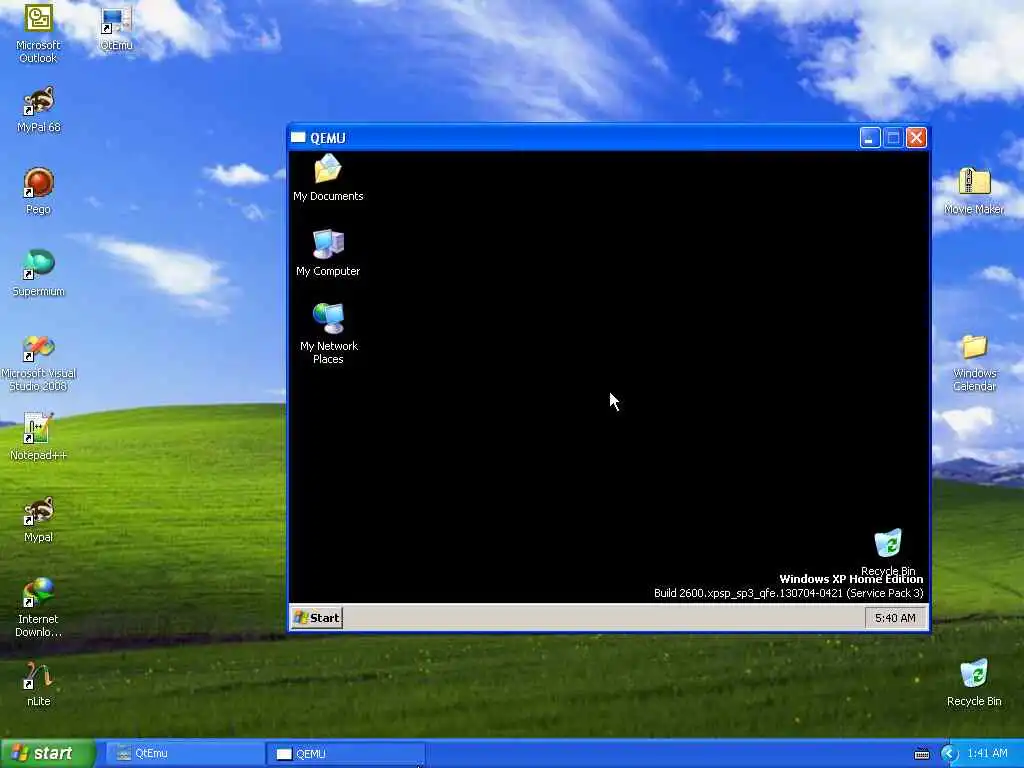Open the Microsoft Outlook desktop icon
This screenshot has height=768, width=1024.
[x=38, y=33]
